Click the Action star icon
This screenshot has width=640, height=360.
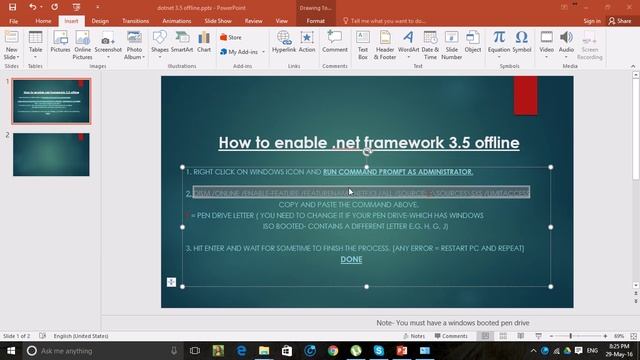[307, 38]
